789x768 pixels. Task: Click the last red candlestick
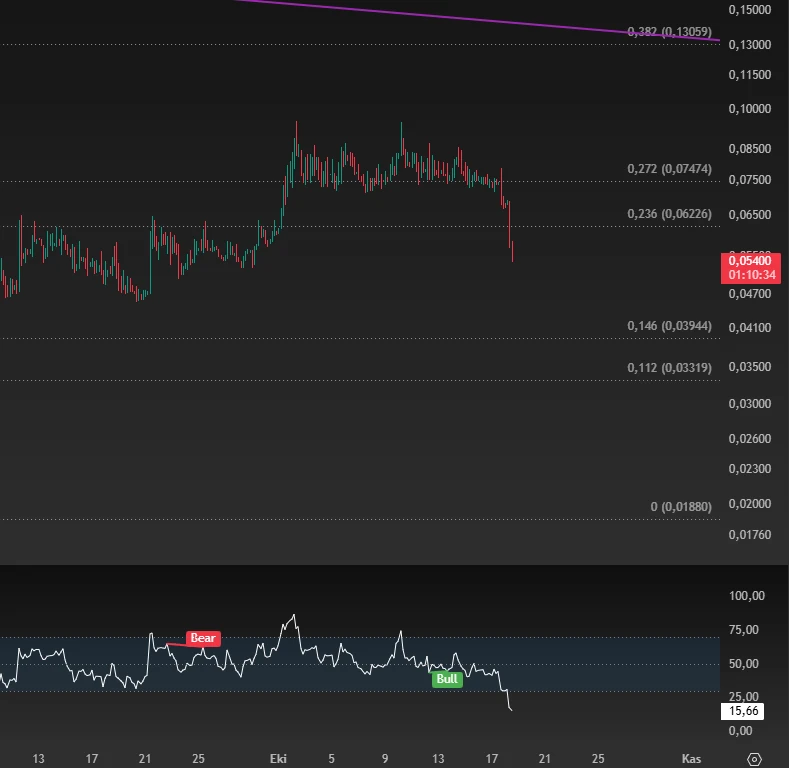[x=512, y=251]
